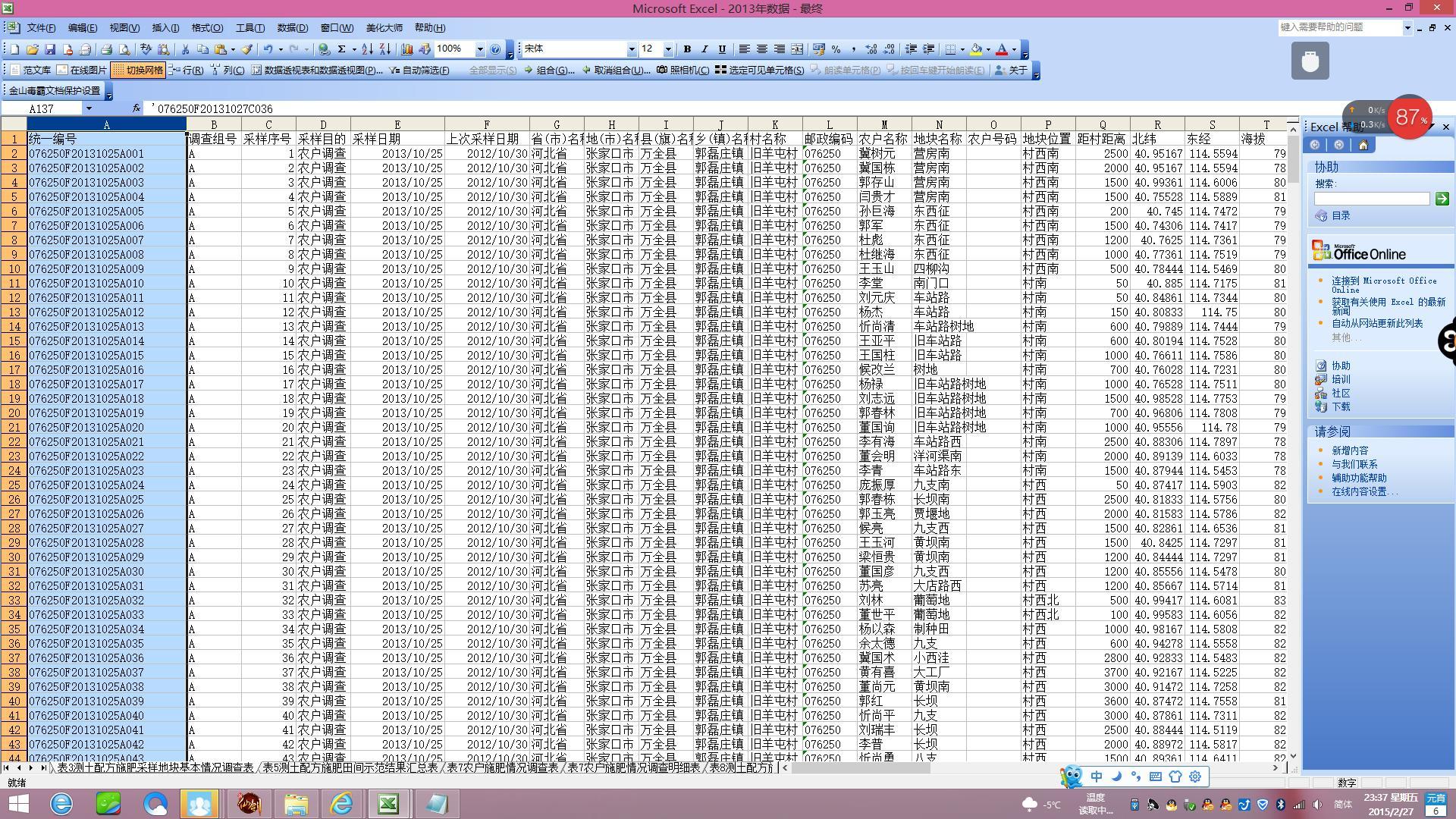Open the 插入(I) menu

click(x=165, y=28)
